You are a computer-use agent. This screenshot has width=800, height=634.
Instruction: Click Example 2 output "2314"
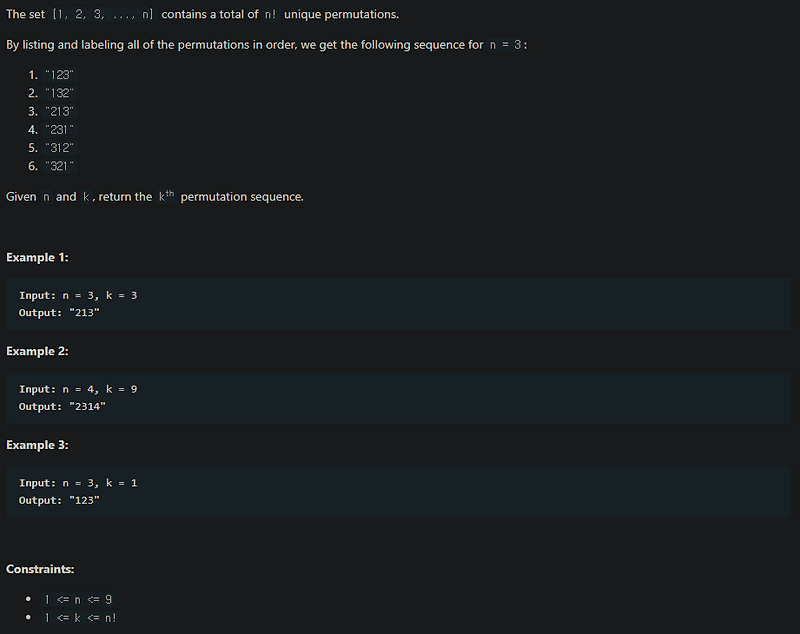click(x=62, y=407)
